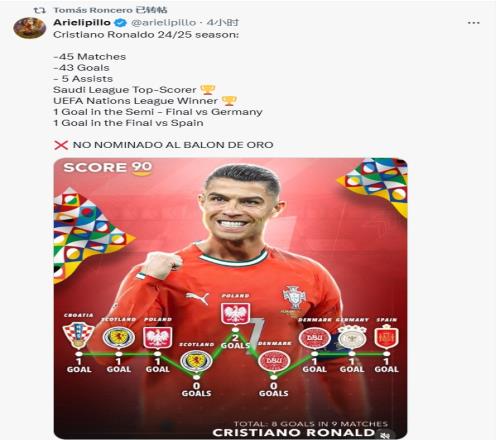The height and width of the screenshot is (440, 500).
Task: Open the Cristiano Ronaldo media thumbnail
Action: (x=230, y=298)
